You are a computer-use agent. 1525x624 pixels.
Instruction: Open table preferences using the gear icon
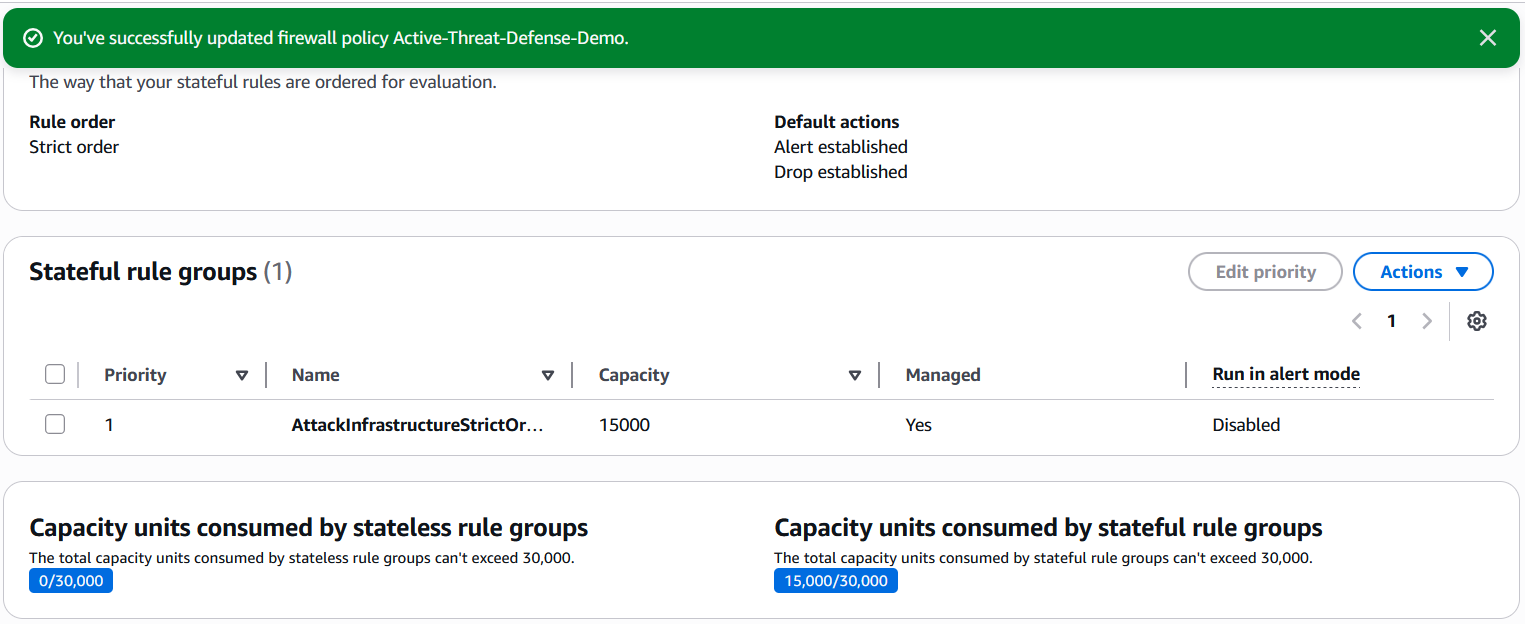(1477, 320)
